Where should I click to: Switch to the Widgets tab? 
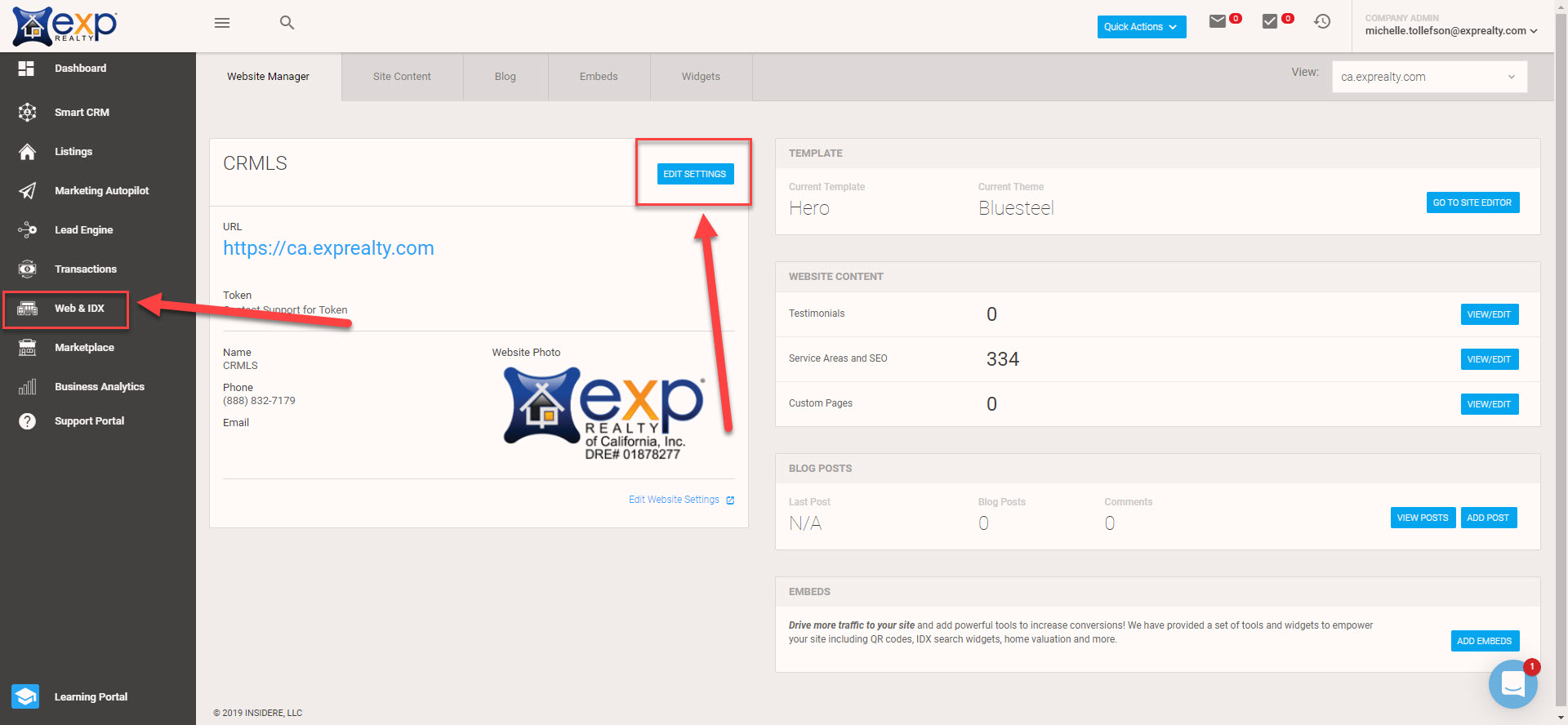[x=701, y=77]
